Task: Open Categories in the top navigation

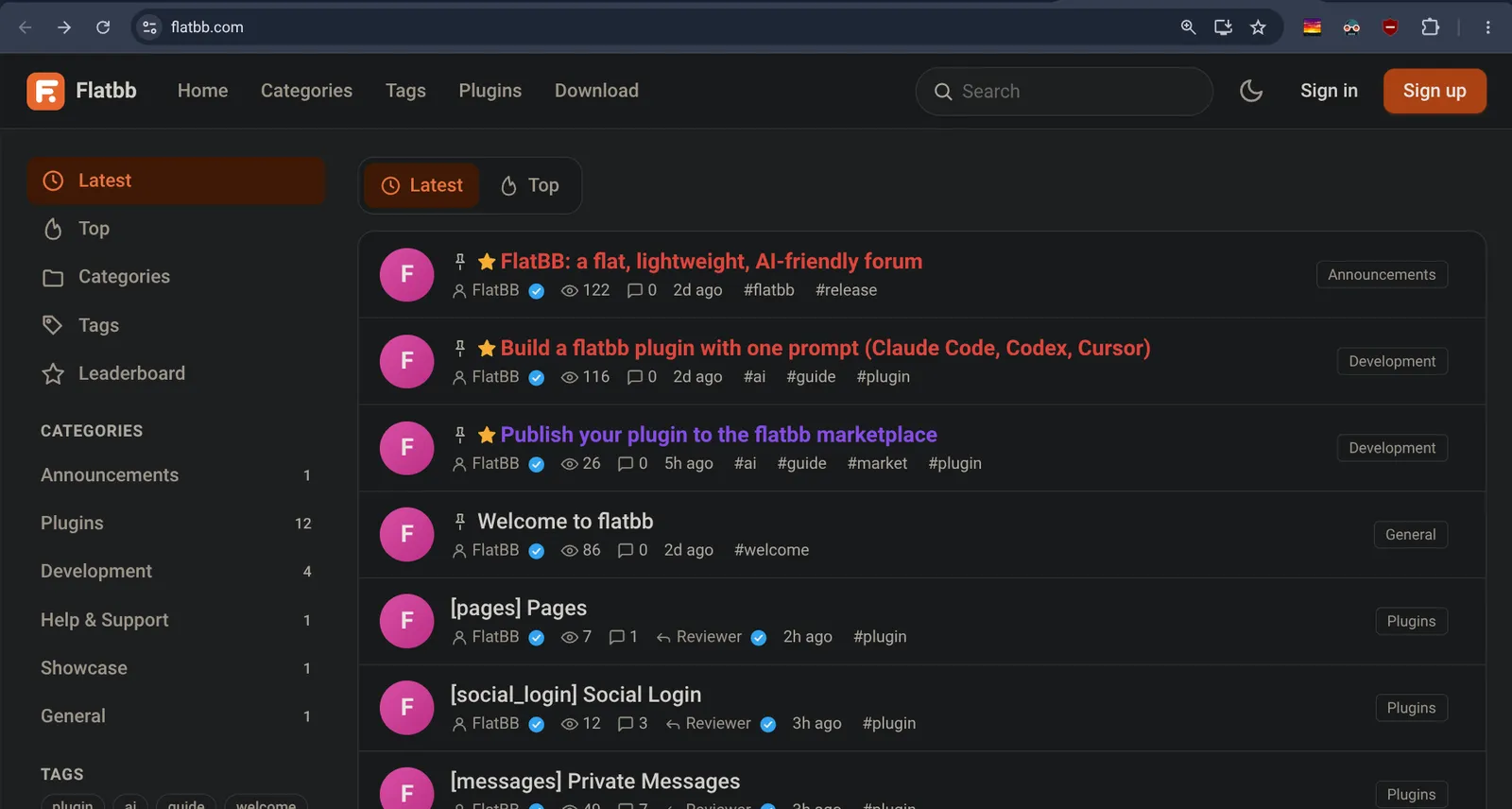Action: coord(306,91)
